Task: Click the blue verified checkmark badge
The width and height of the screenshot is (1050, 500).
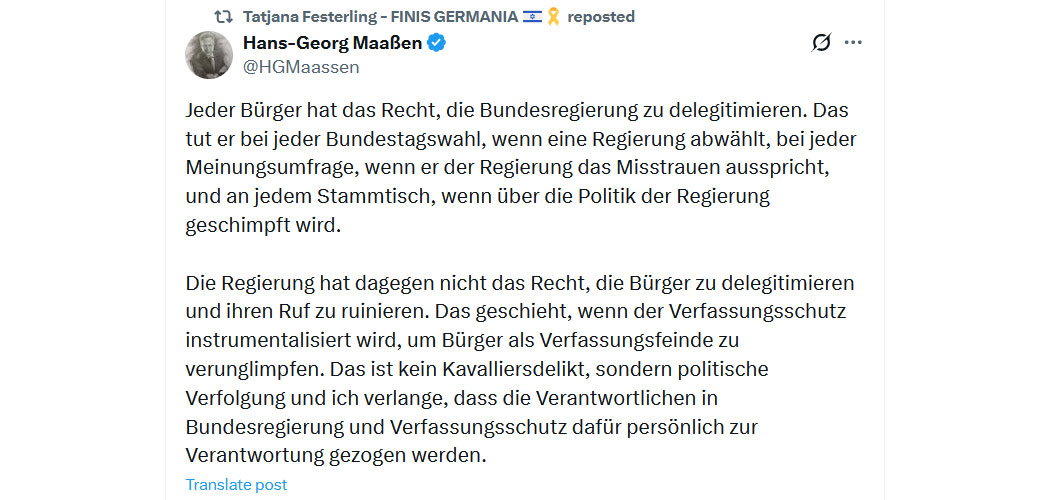Action: [x=437, y=44]
